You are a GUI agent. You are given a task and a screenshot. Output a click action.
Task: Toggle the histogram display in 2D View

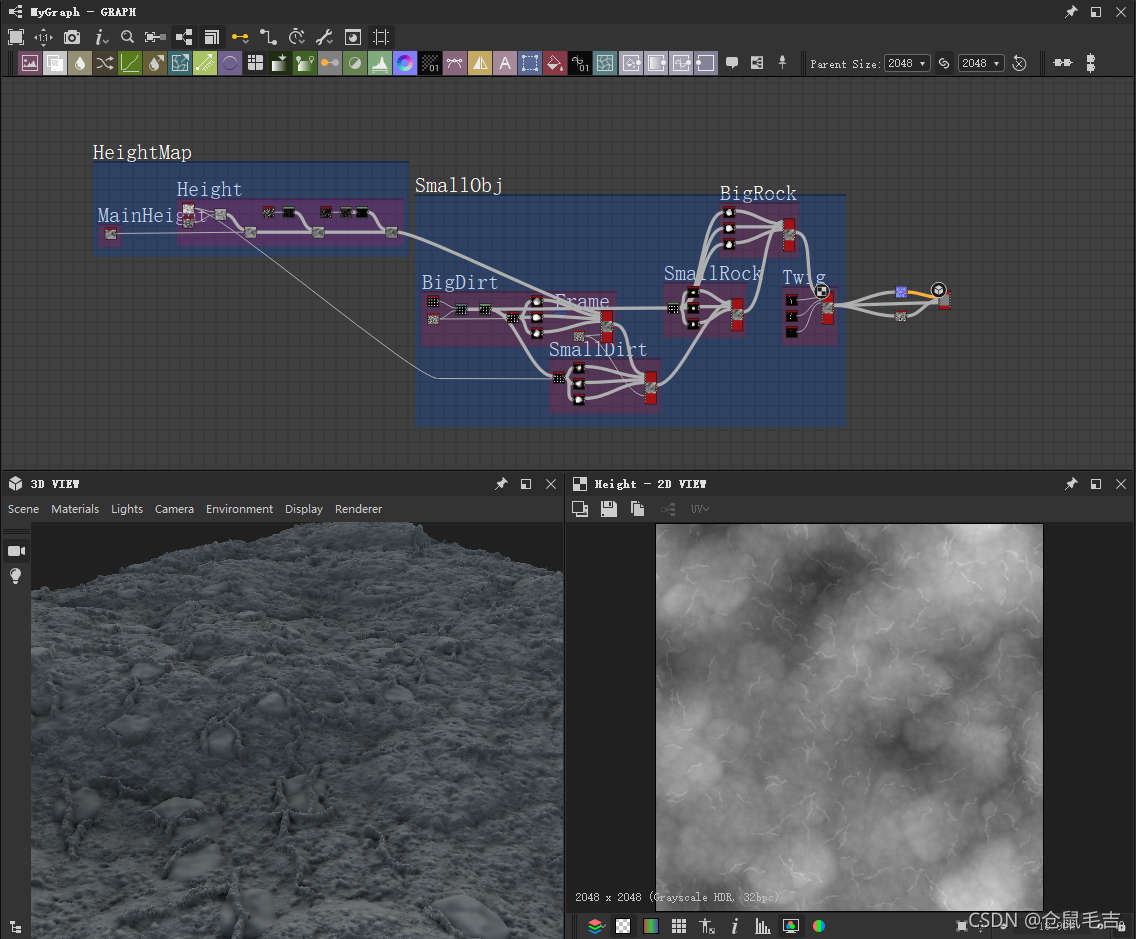point(762,925)
